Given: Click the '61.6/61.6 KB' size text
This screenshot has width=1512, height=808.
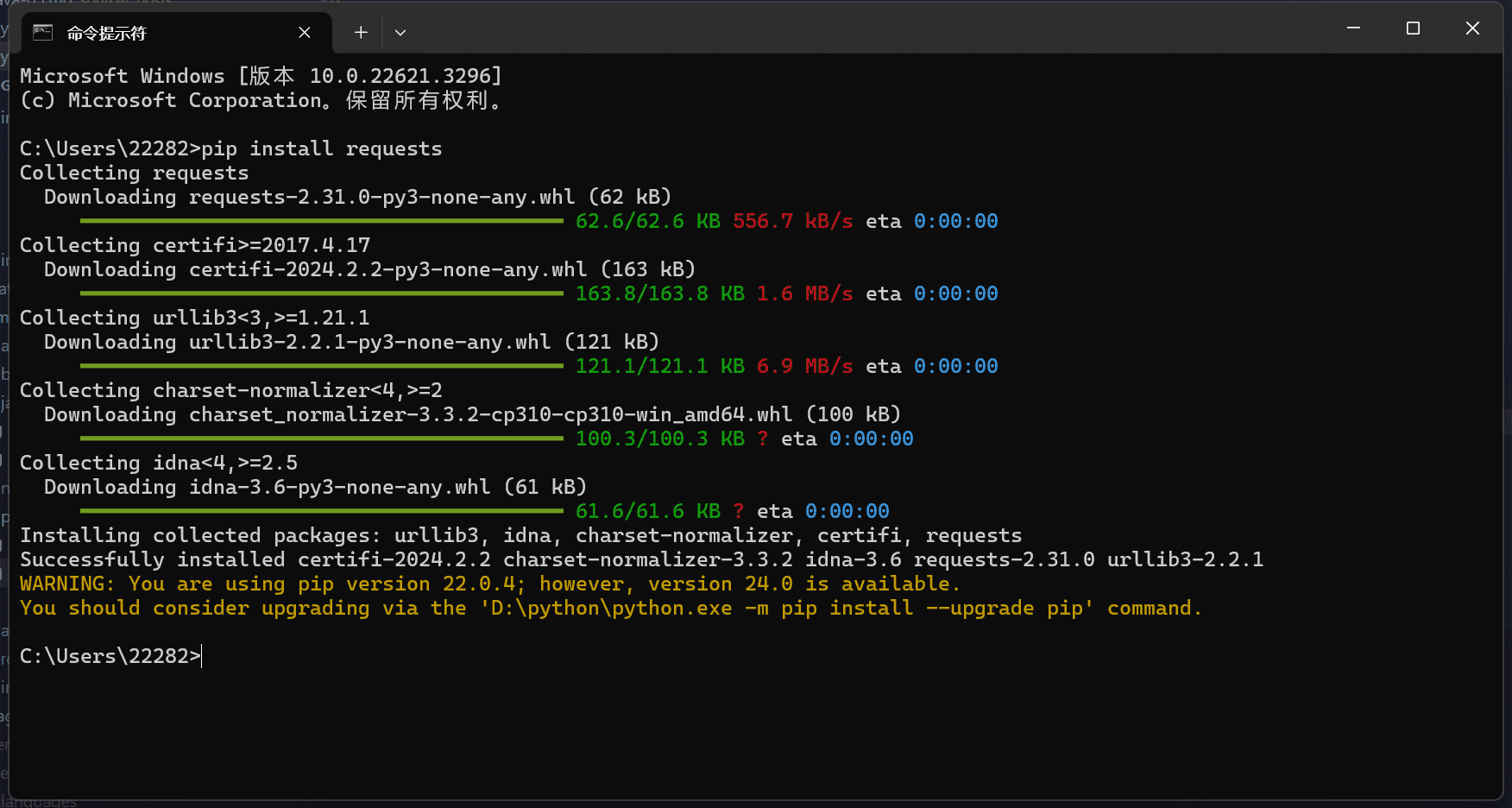Looking at the screenshot, I should [x=648, y=511].
